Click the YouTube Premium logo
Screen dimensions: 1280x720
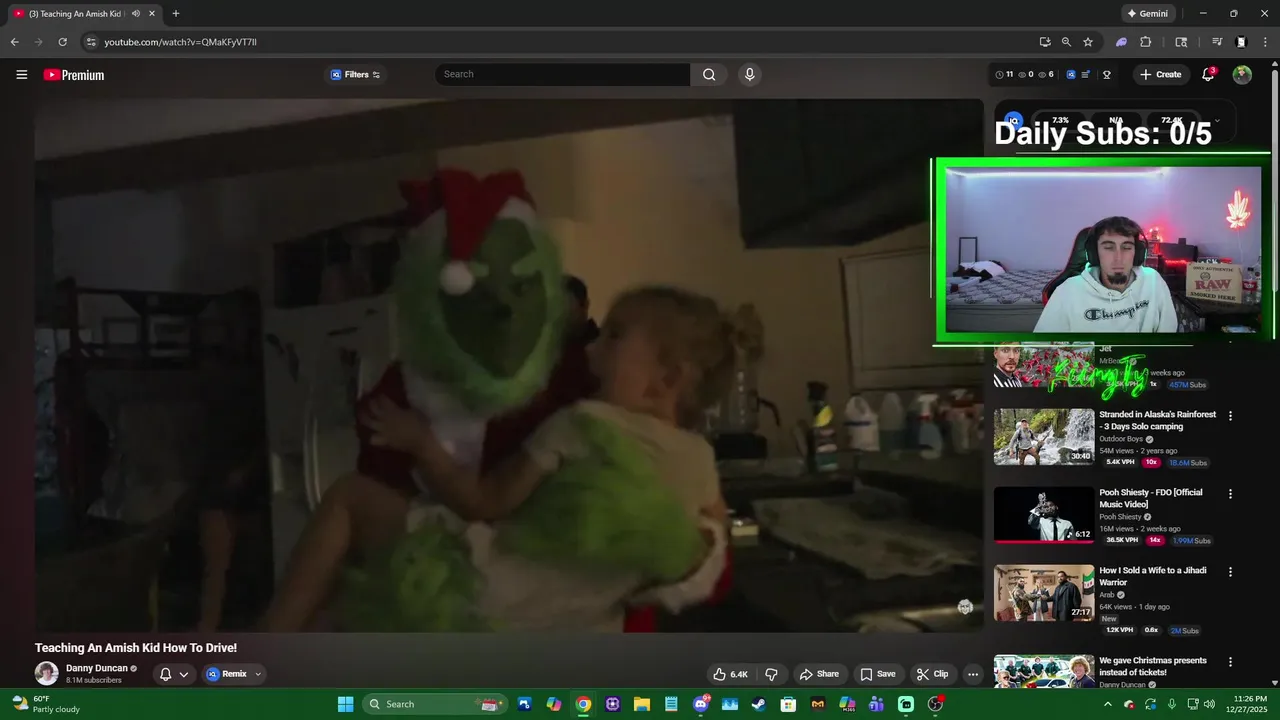click(x=74, y=75)
